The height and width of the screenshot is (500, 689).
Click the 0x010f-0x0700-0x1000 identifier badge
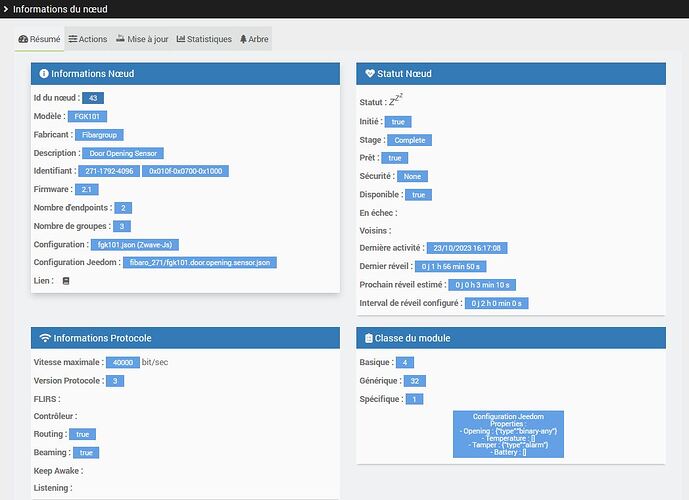[x=185, y=171]
